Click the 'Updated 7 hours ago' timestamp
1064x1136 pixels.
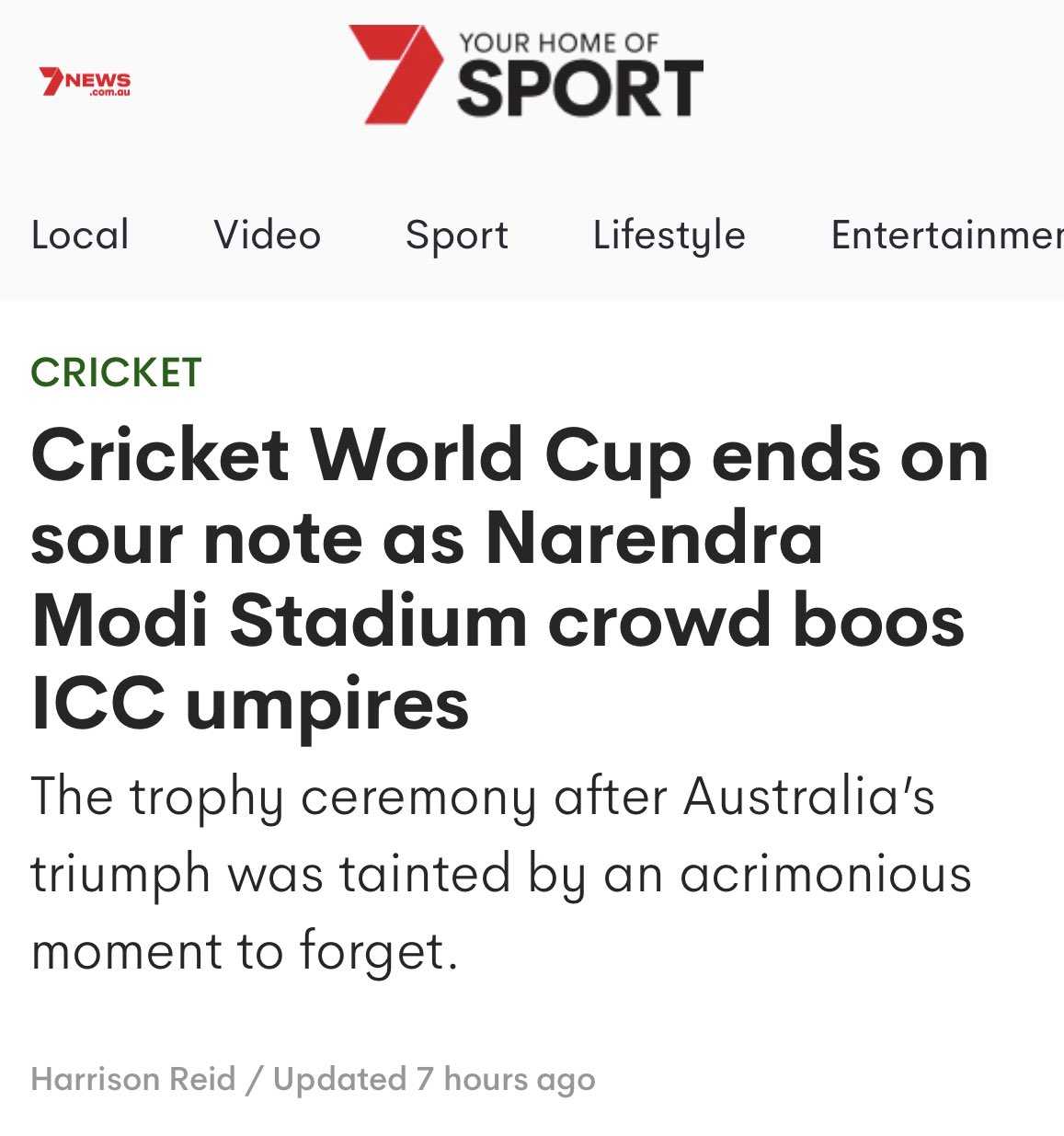[434, 1079]
